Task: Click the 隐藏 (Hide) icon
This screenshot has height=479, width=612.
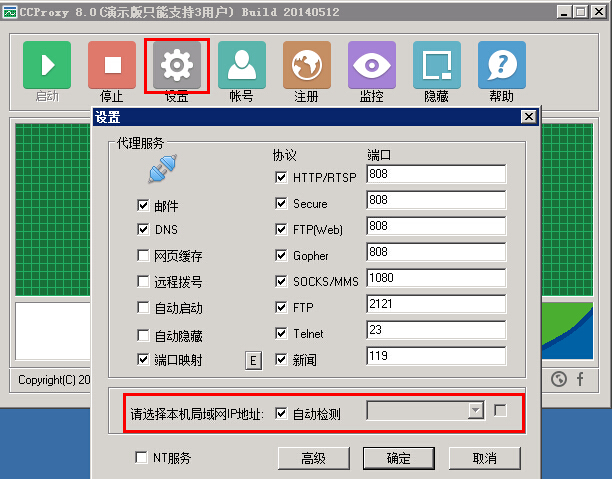Action: pos(437,66)
